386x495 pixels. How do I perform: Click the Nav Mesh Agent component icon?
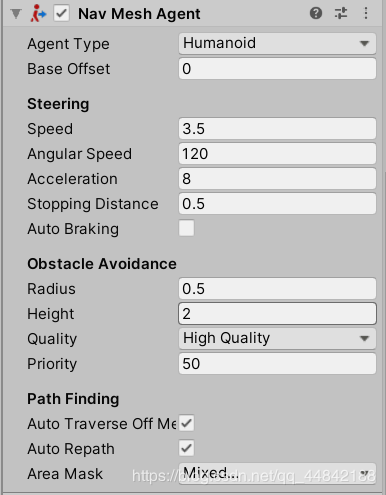[38, 14]
